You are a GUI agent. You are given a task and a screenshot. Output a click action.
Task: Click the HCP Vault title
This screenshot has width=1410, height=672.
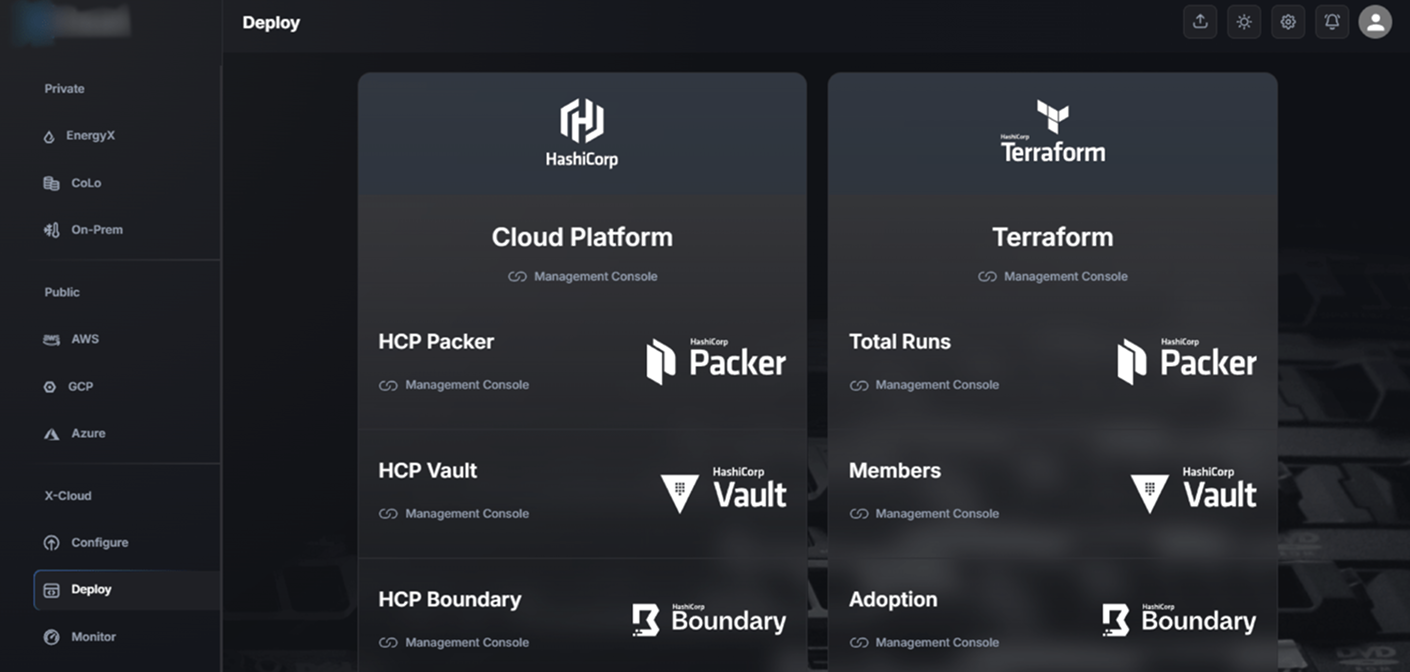[x=428, y=470]
